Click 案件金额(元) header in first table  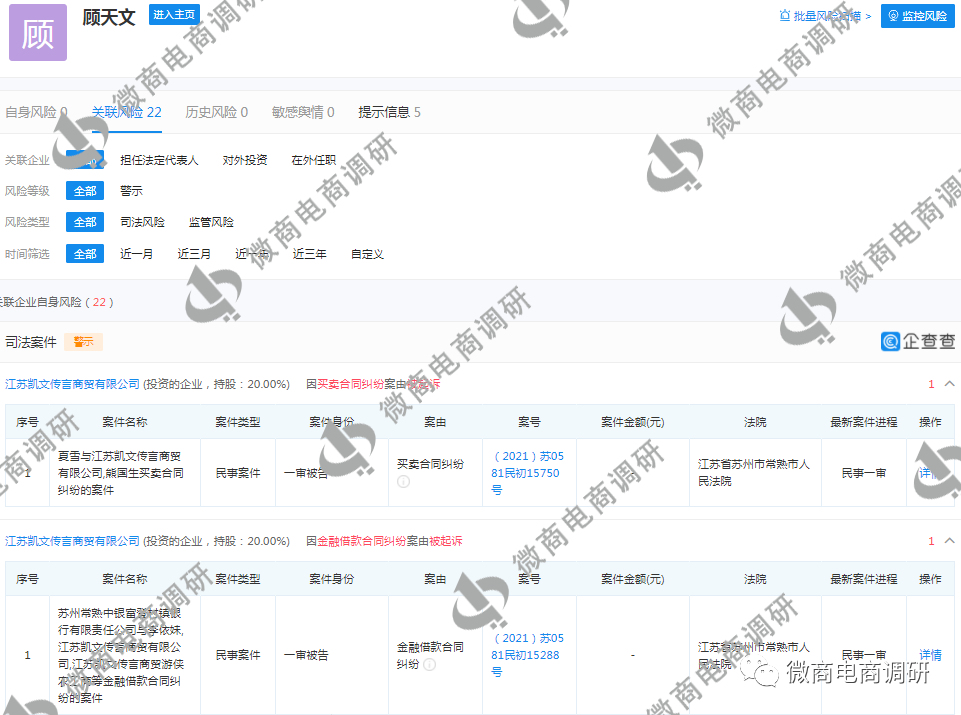point(632,422)
